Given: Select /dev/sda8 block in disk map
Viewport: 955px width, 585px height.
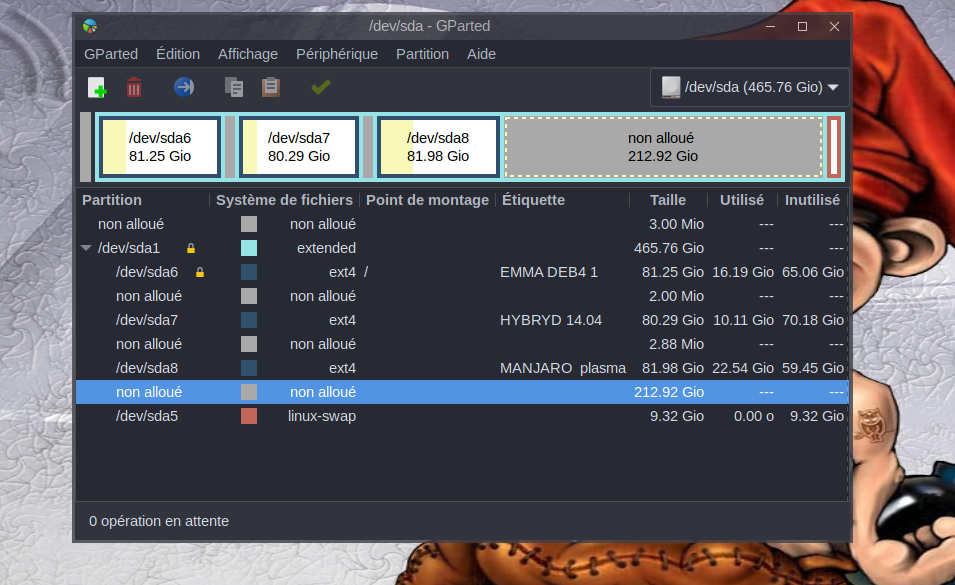Looking at the screenshot, I should point(438,147).
